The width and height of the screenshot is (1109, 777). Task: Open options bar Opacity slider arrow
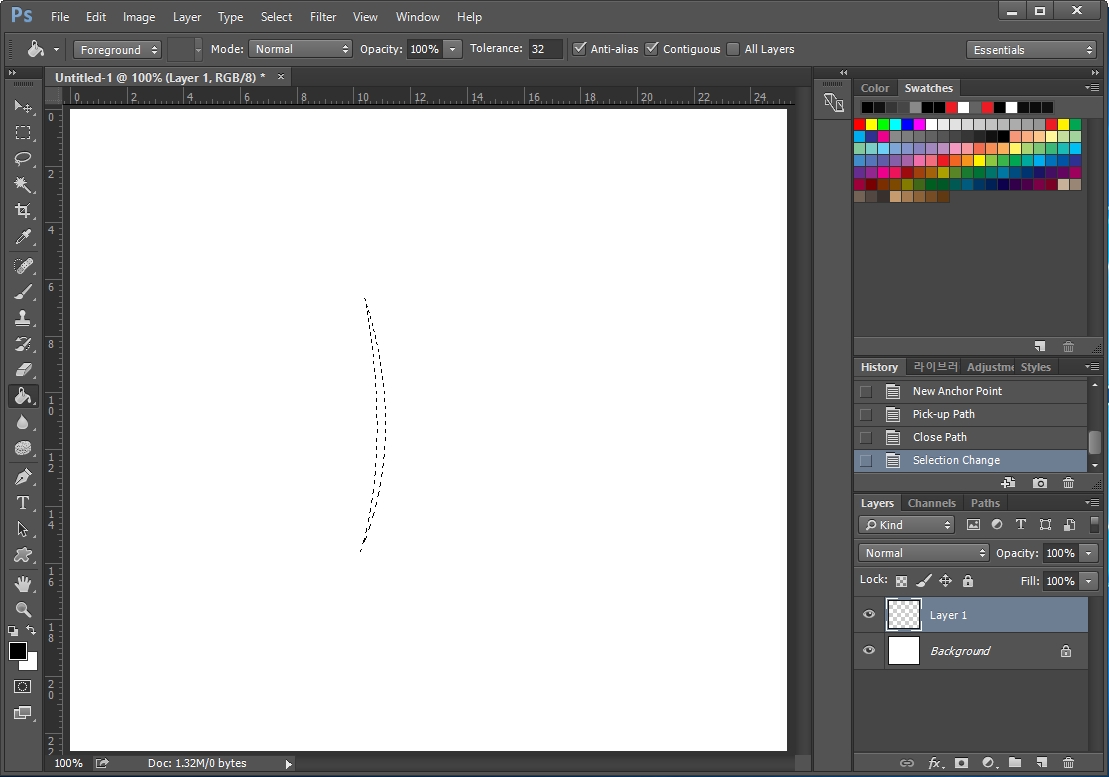453,49
